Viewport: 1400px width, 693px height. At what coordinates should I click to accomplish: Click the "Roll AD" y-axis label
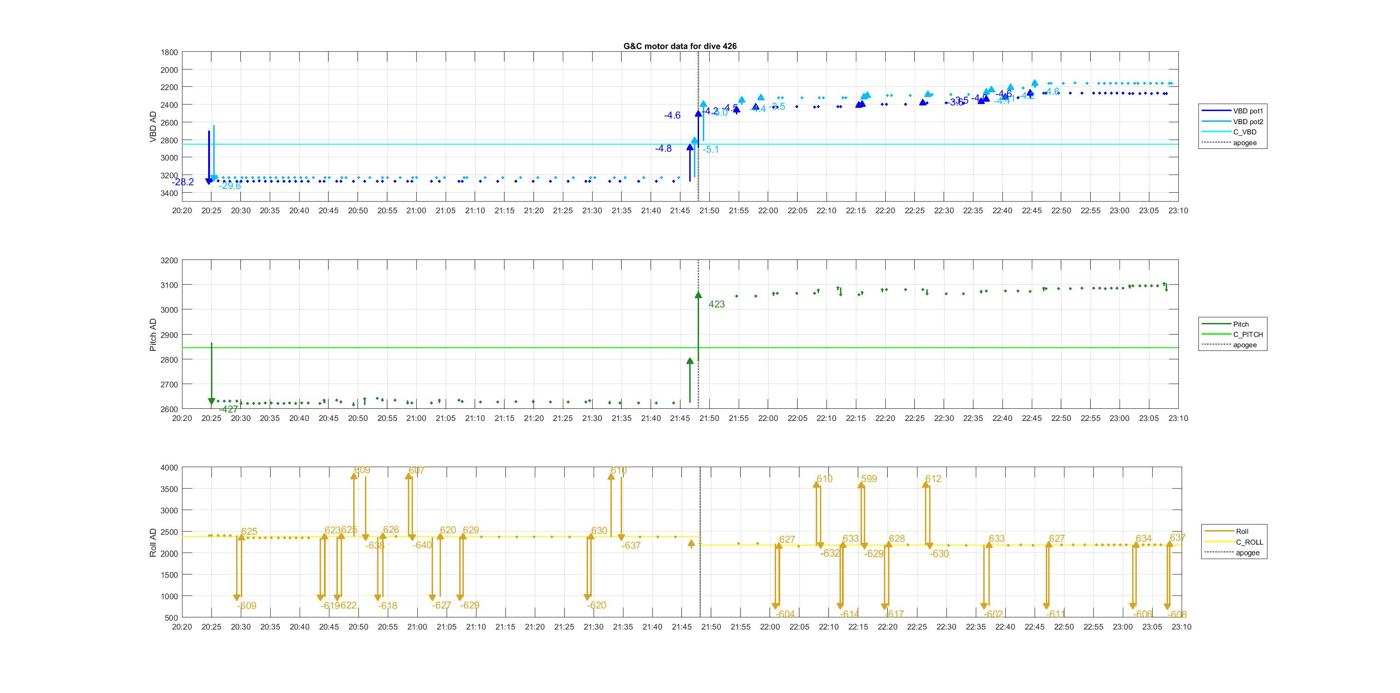click(x=154, y=542)
